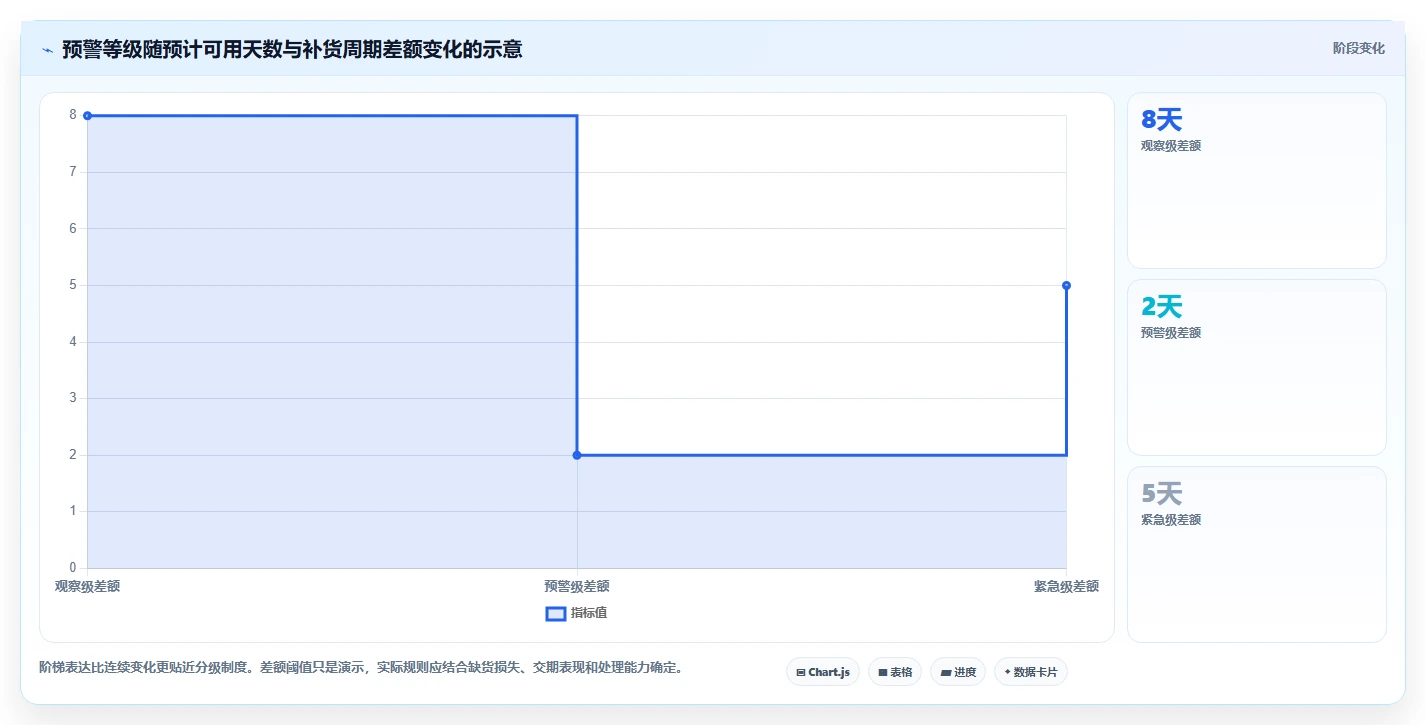This screenshot has height=725, width=1426.
Task: Toggle the 指标值 legend item
Action: point(576,613)
